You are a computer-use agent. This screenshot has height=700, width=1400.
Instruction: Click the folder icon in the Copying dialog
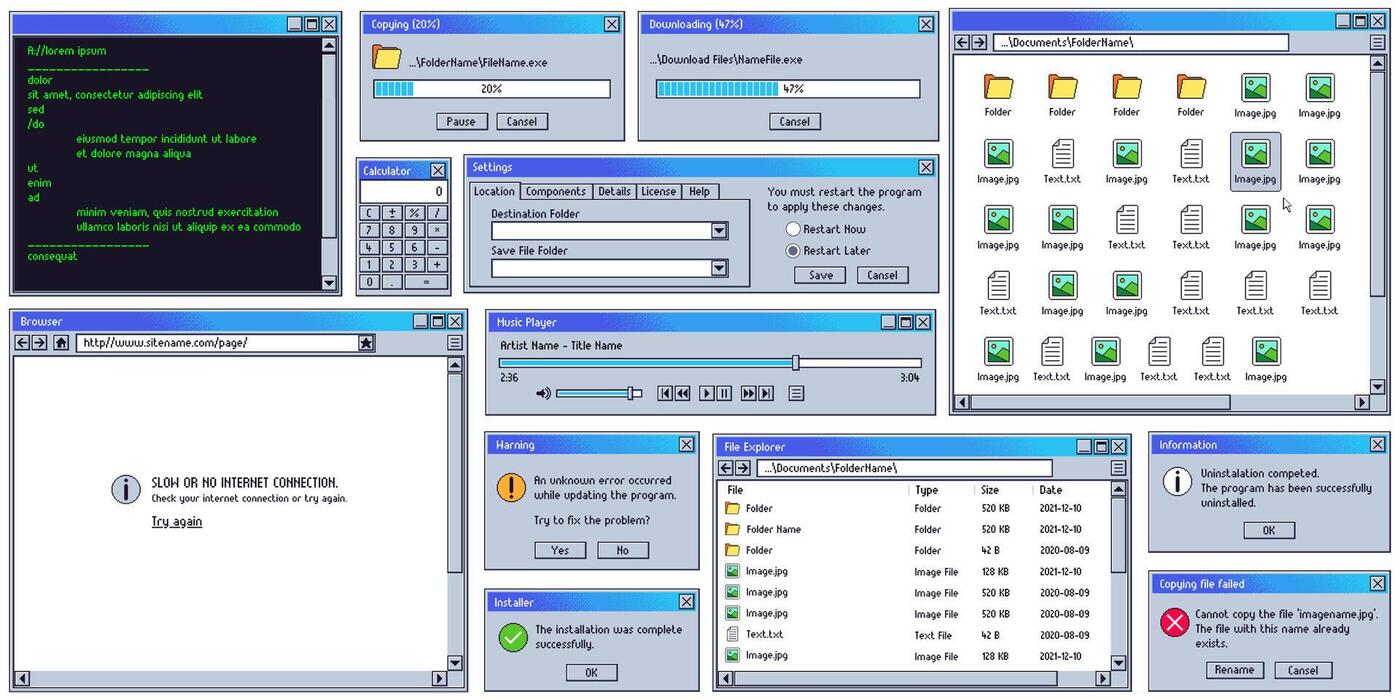click(x=390, y=57)
